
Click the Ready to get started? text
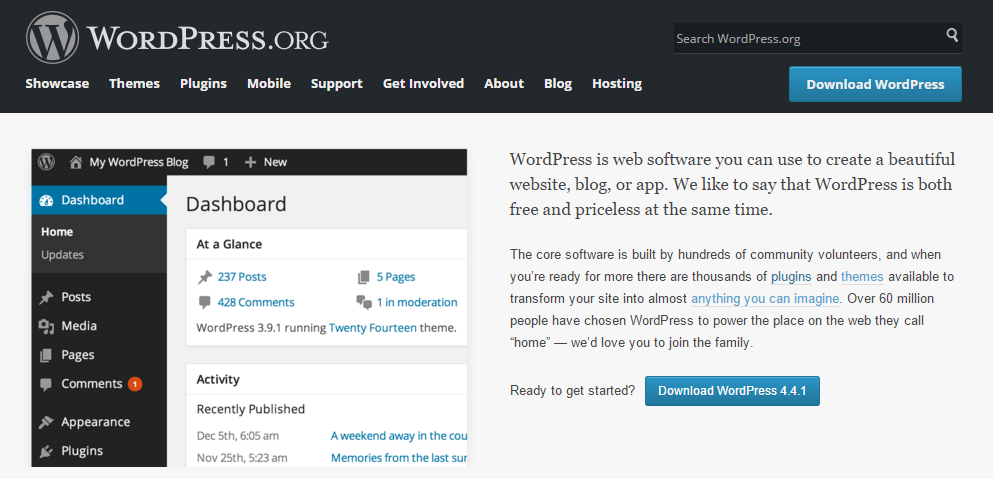[x=572, y=391]
